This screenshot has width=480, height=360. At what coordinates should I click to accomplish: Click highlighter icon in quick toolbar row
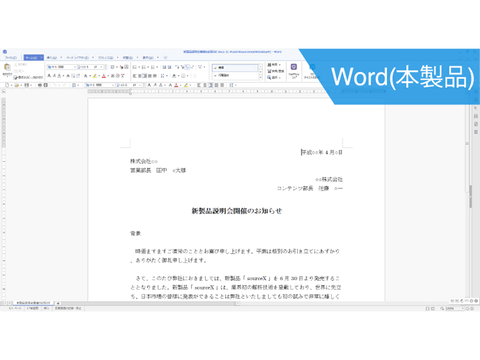[186, 85]
